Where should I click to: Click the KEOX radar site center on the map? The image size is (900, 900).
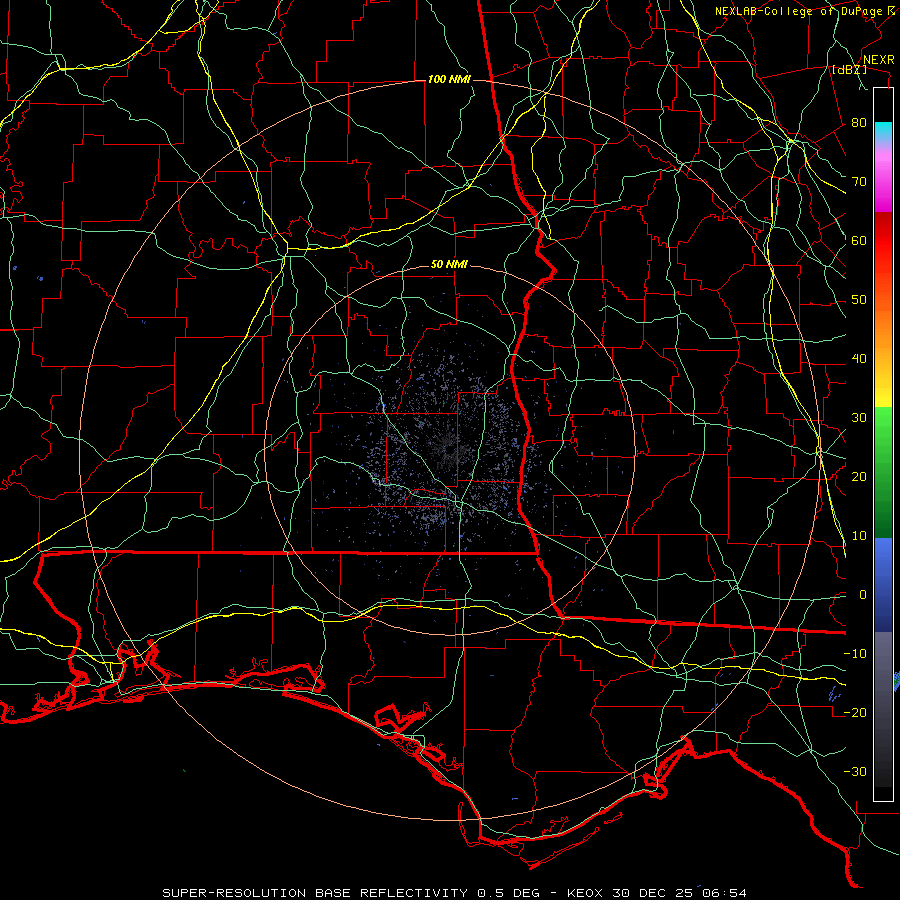[449, 450]
